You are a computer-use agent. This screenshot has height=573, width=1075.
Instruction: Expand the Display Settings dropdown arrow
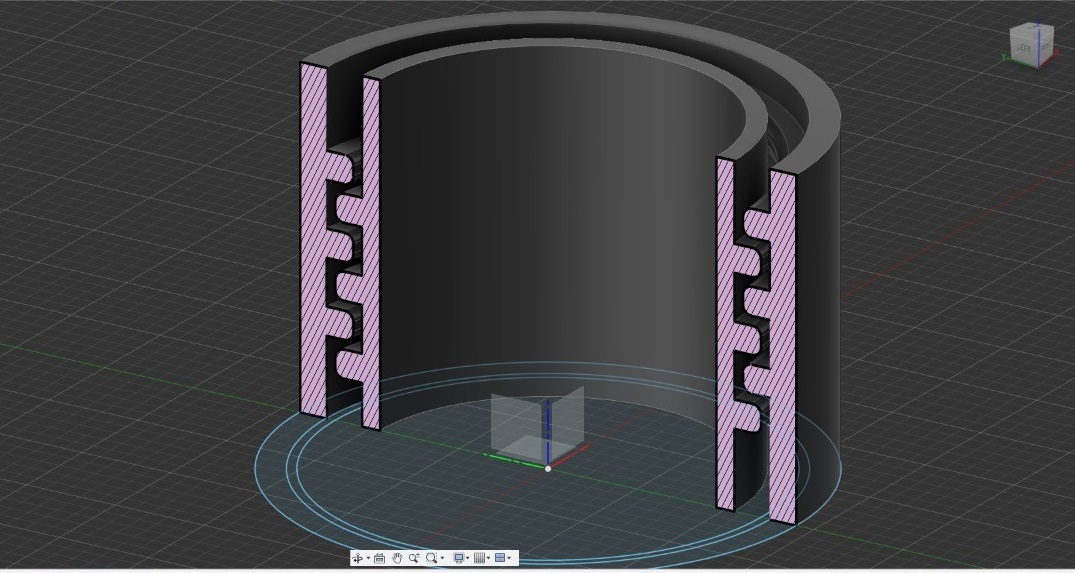(x=468, y=558)
